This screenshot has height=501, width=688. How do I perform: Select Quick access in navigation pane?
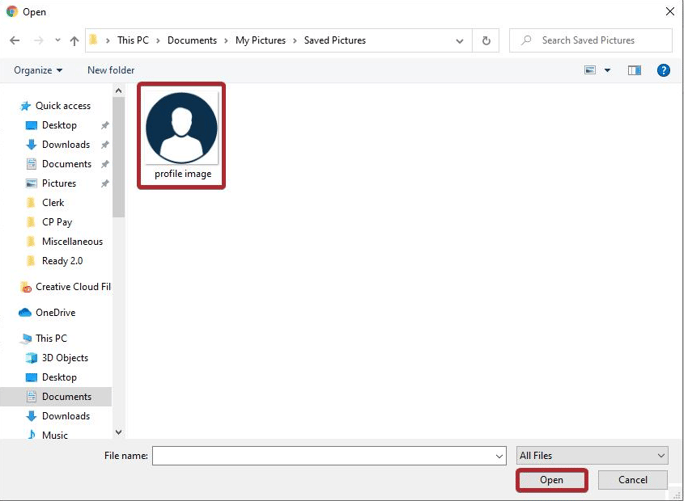pyautogui.click(x=55, y=106)
